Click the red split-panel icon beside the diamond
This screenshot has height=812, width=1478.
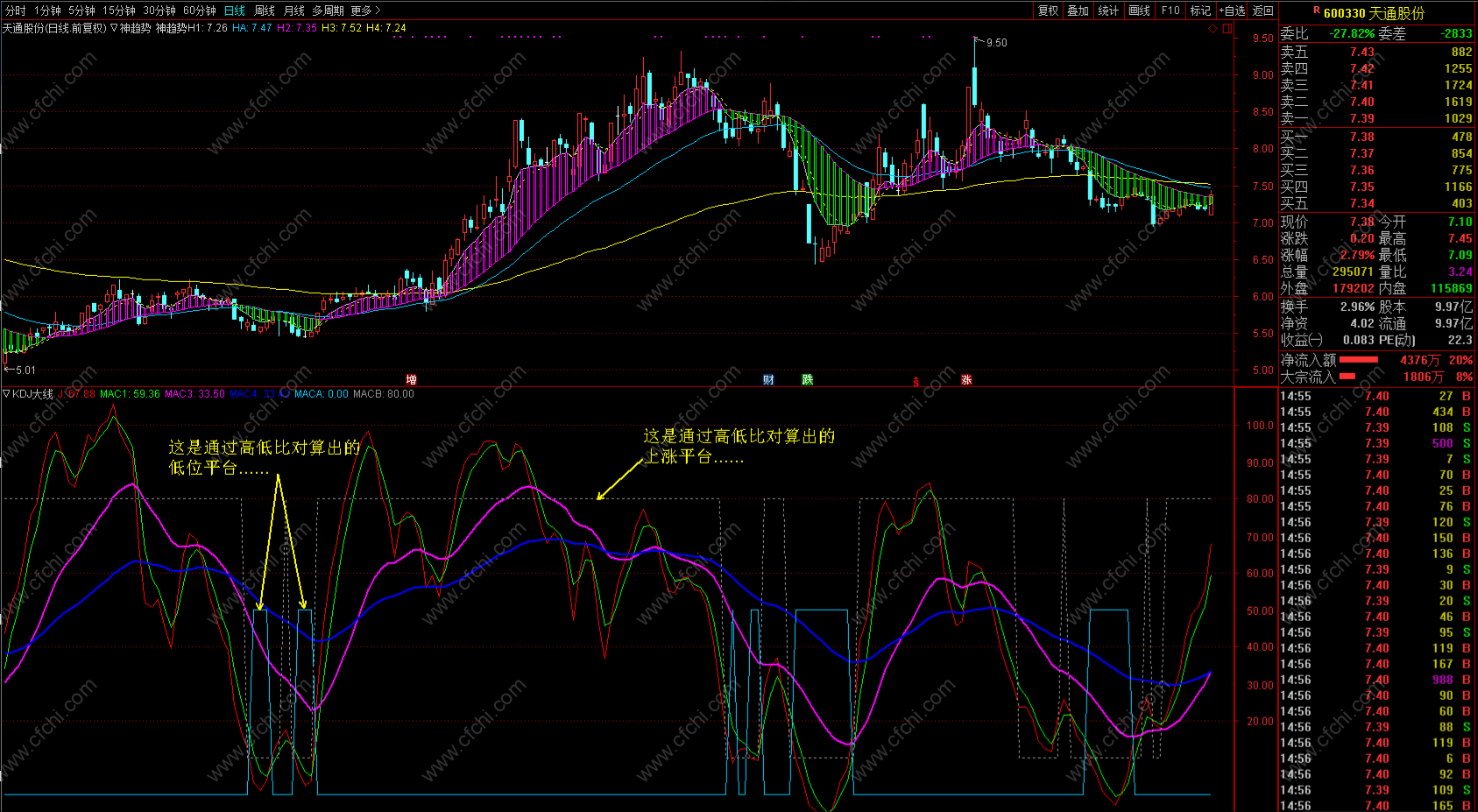[1227, 29]
